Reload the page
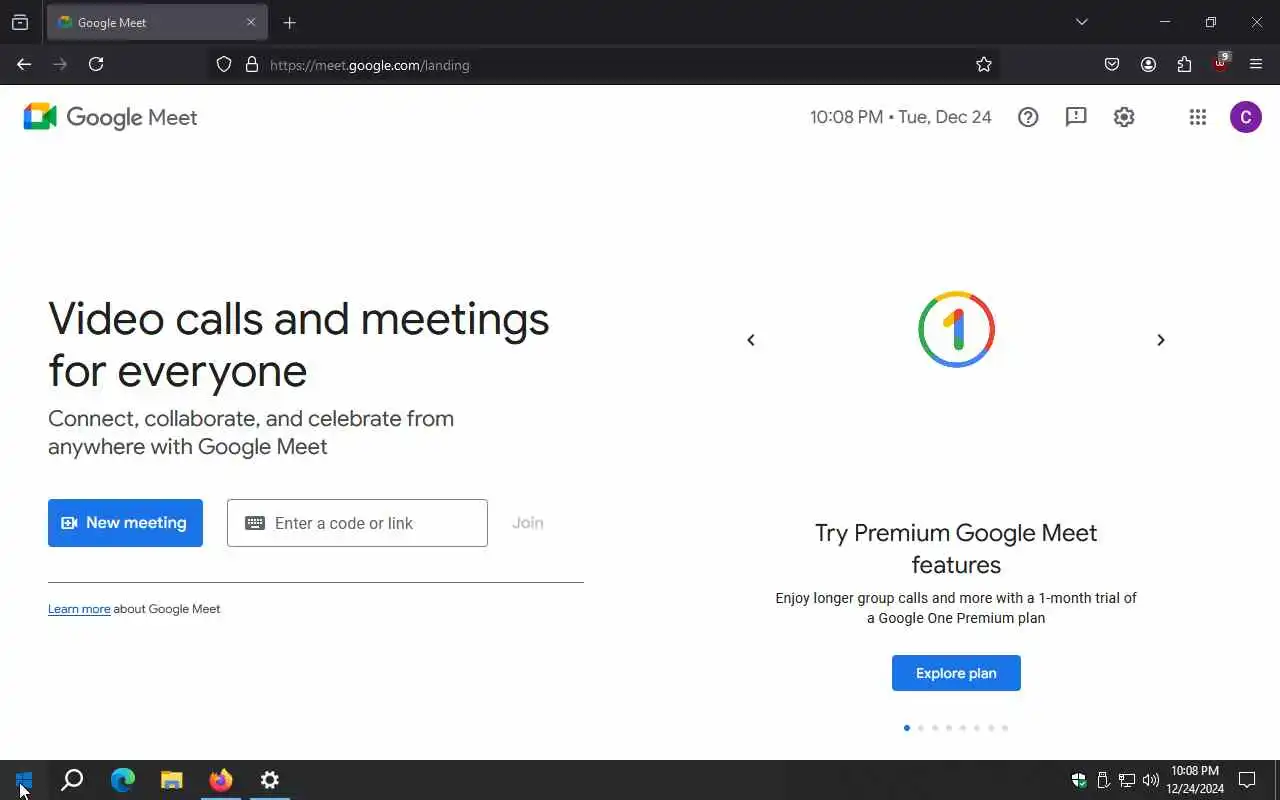Viewport: 1280px width, 800px height. pyautogui.click(x=96, y=64)
